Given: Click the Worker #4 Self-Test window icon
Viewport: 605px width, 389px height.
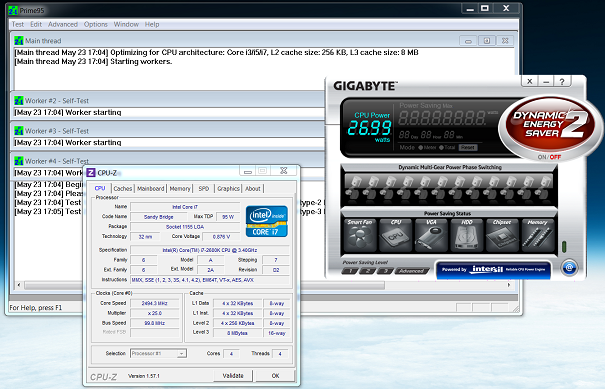Looking at the screenshot, I should 19,161.
